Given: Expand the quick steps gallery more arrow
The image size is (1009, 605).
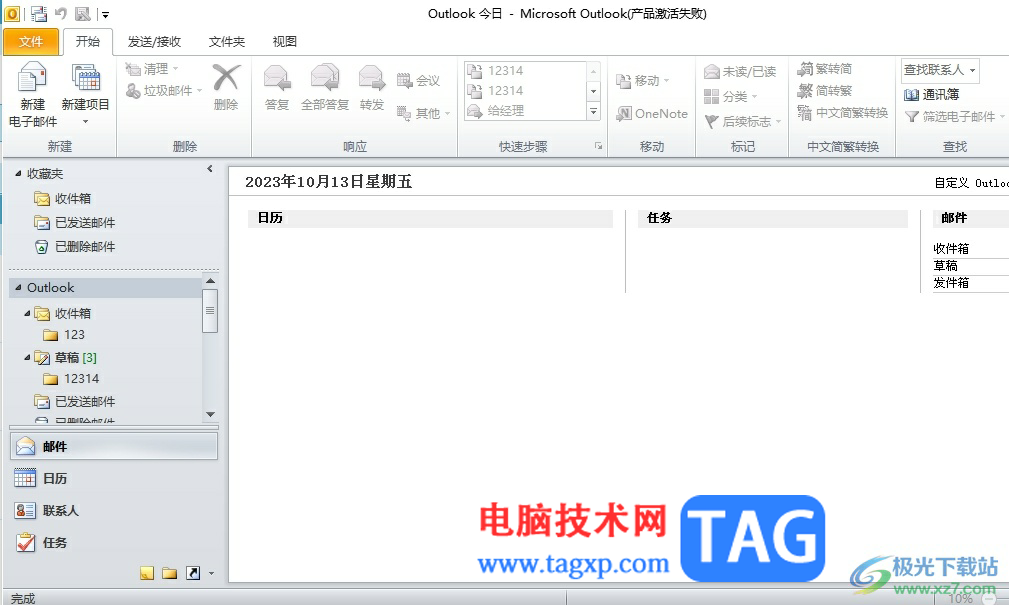Looking at the screenshot, I should pos(593,111).
